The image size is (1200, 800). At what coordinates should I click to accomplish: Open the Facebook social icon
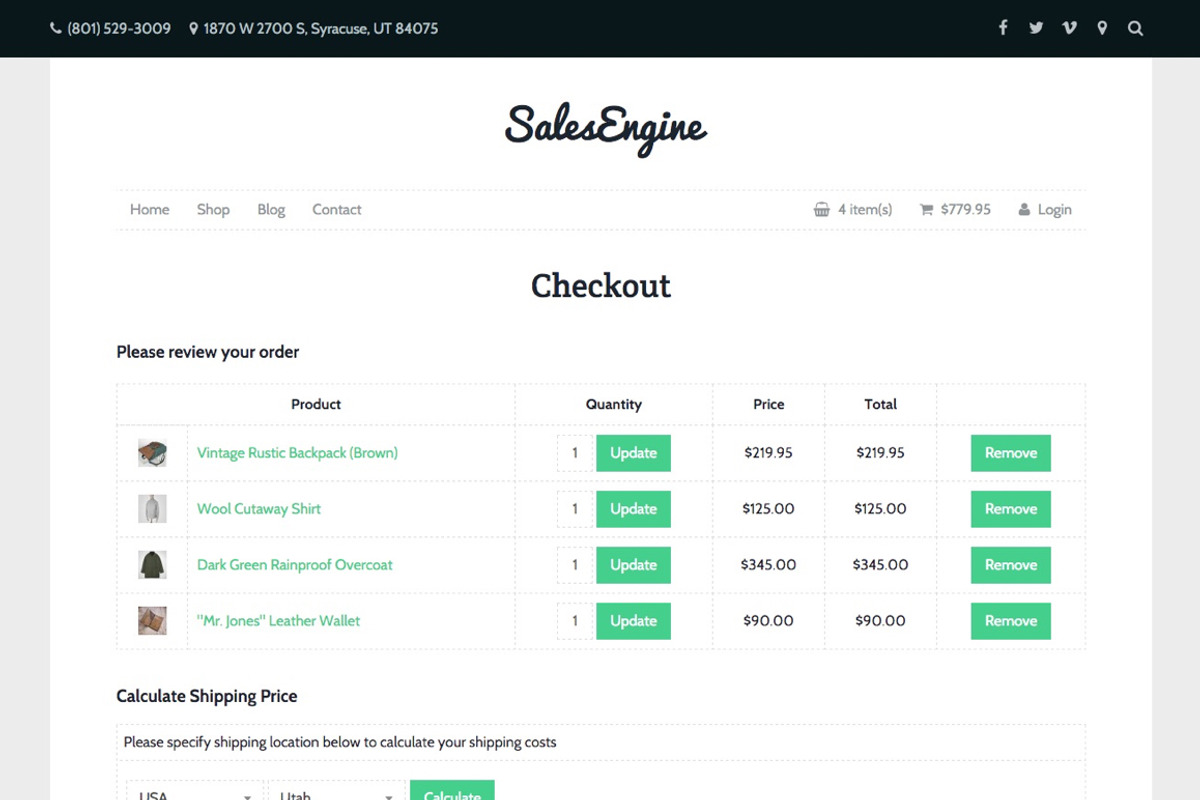click(x=1003, y=28)
